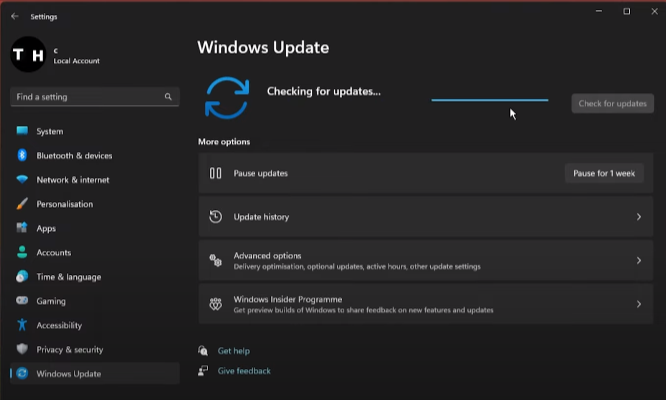666x400 pixels.
Task: Click the Accessibility figure icon
Action: coord(22,325)
